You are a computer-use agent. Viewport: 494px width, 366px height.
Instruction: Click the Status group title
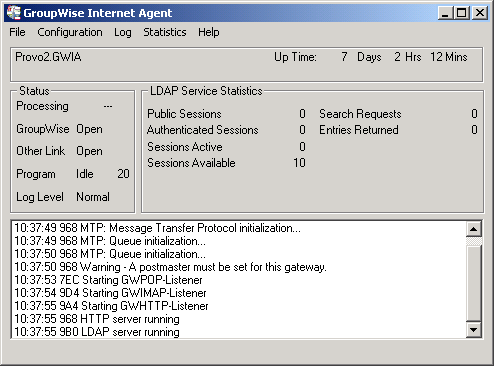(x=34, y=91)
